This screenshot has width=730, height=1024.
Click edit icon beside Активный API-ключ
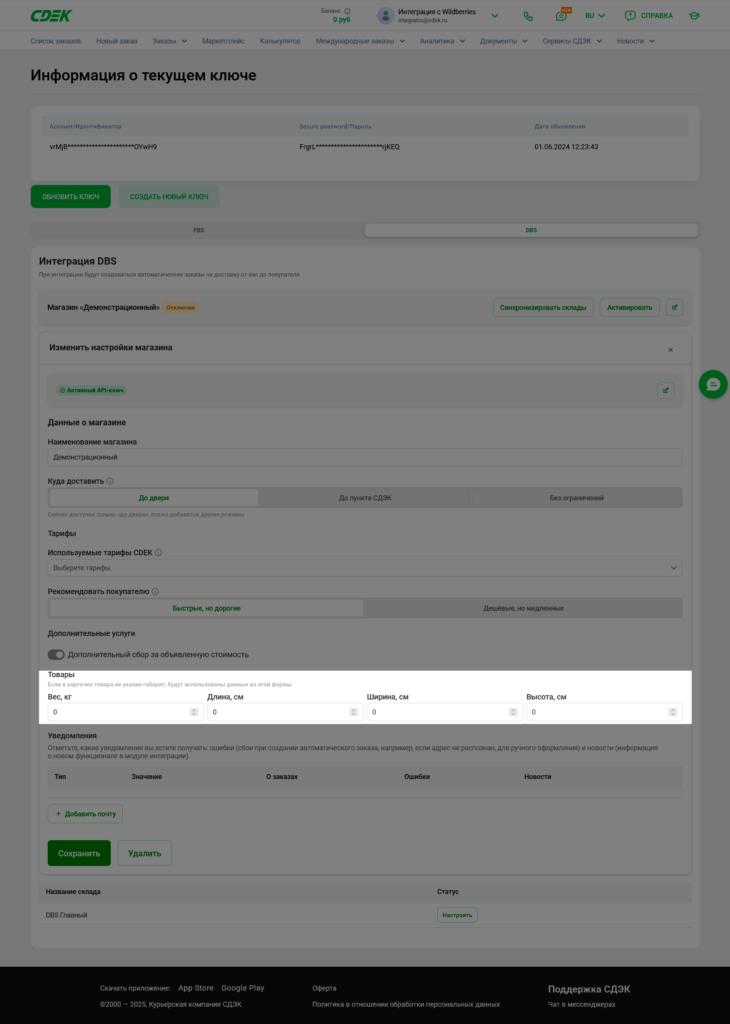click(665, 391)
